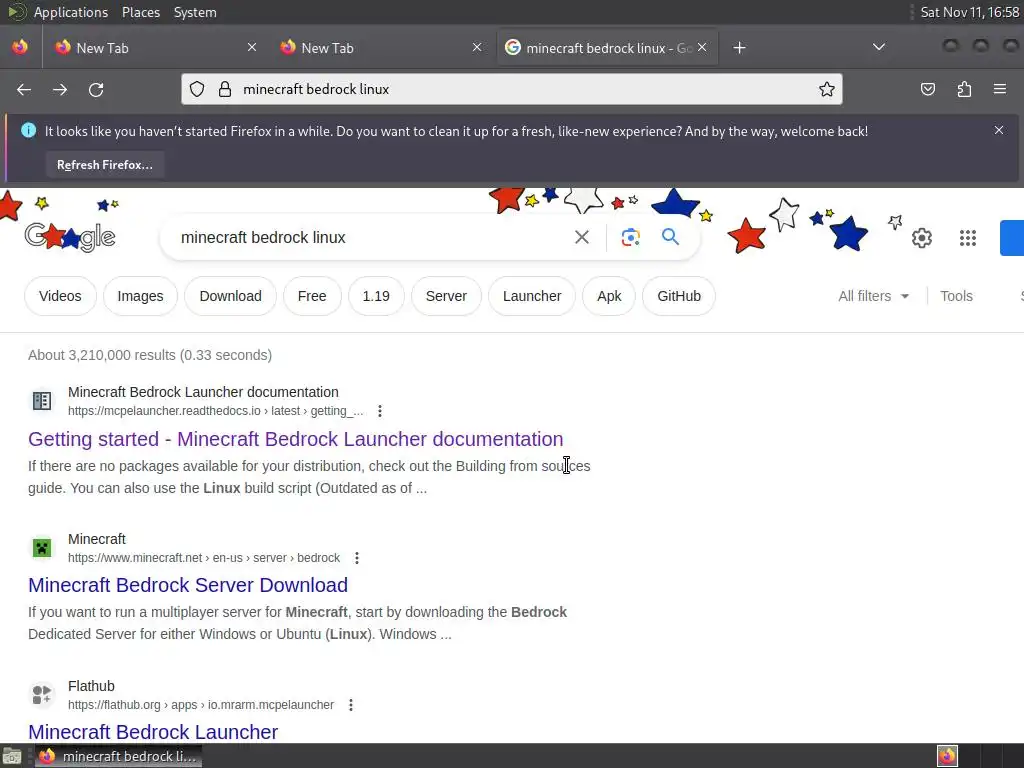Click the www.minecraft.net server bedrock URL
The image size is (1024, 768).
click(204, 558)
